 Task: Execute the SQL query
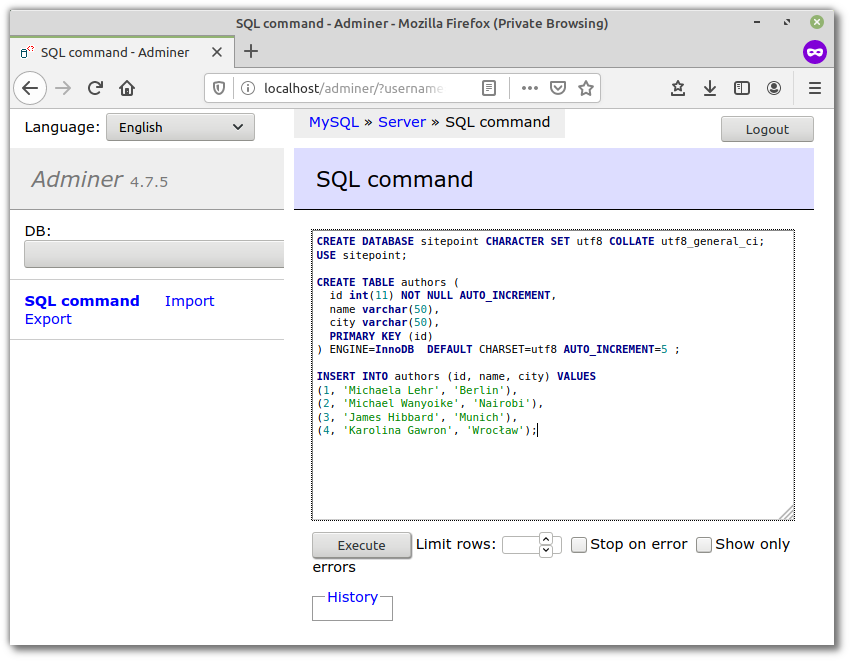[x=361, y=545]
